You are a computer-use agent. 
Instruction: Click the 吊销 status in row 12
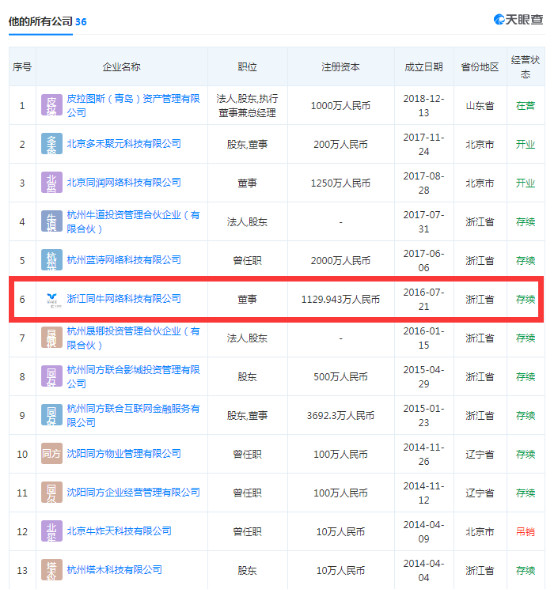pyautogui.click(x=525, y=532)
